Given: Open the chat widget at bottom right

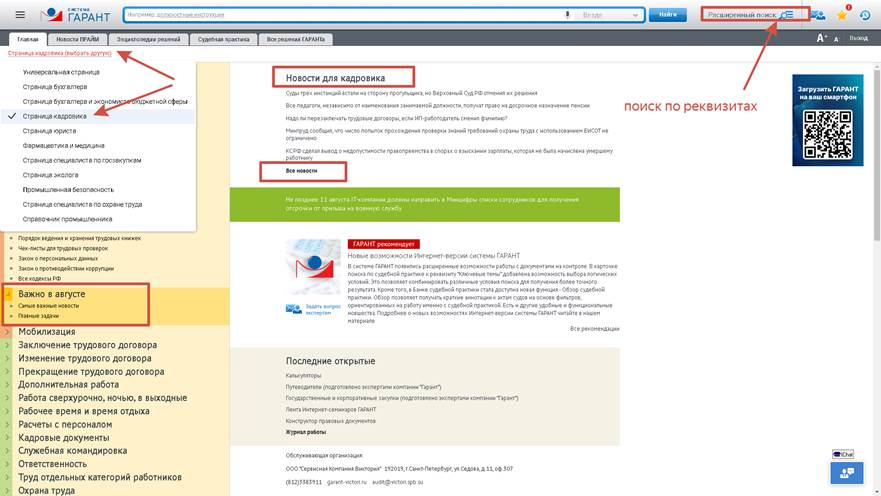Looking at the screenshot, I should pos(847,472).
